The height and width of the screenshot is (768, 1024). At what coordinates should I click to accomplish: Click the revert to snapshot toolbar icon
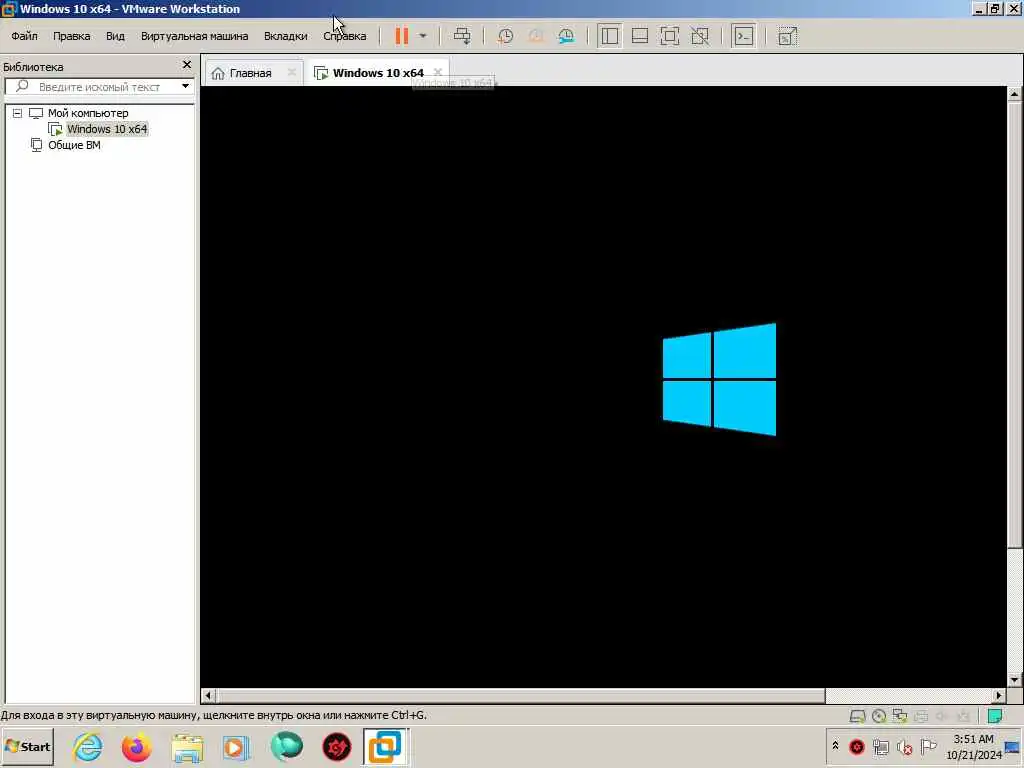(536, 36)
